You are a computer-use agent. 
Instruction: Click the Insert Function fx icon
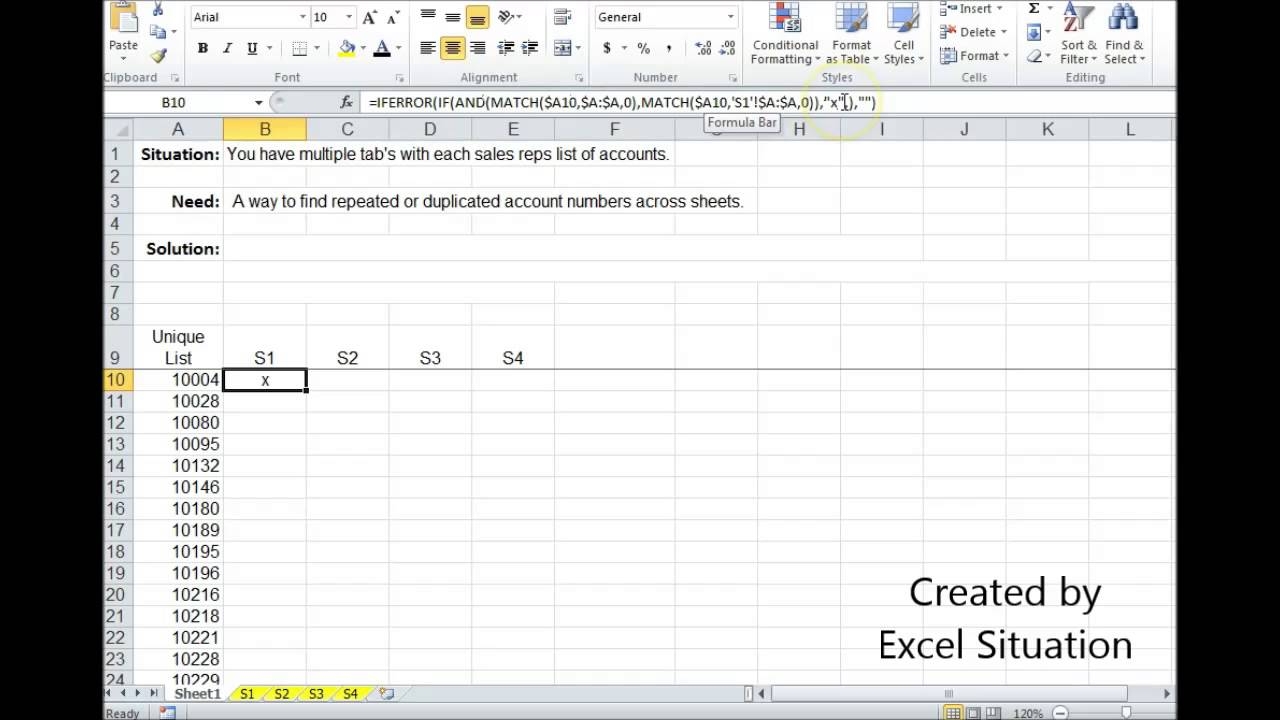click(347, 102)
